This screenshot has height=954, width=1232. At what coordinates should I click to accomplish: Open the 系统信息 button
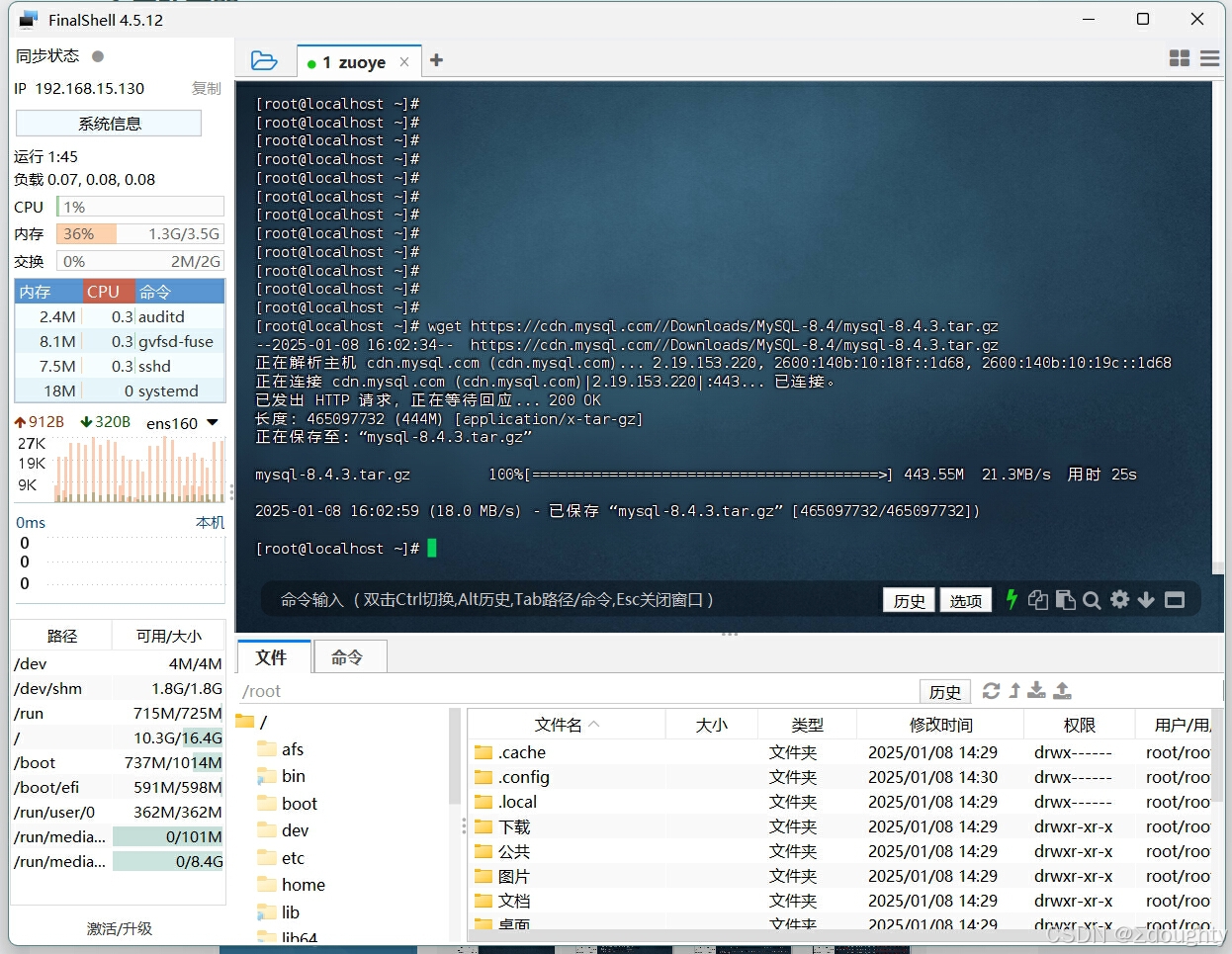(109, 124)
